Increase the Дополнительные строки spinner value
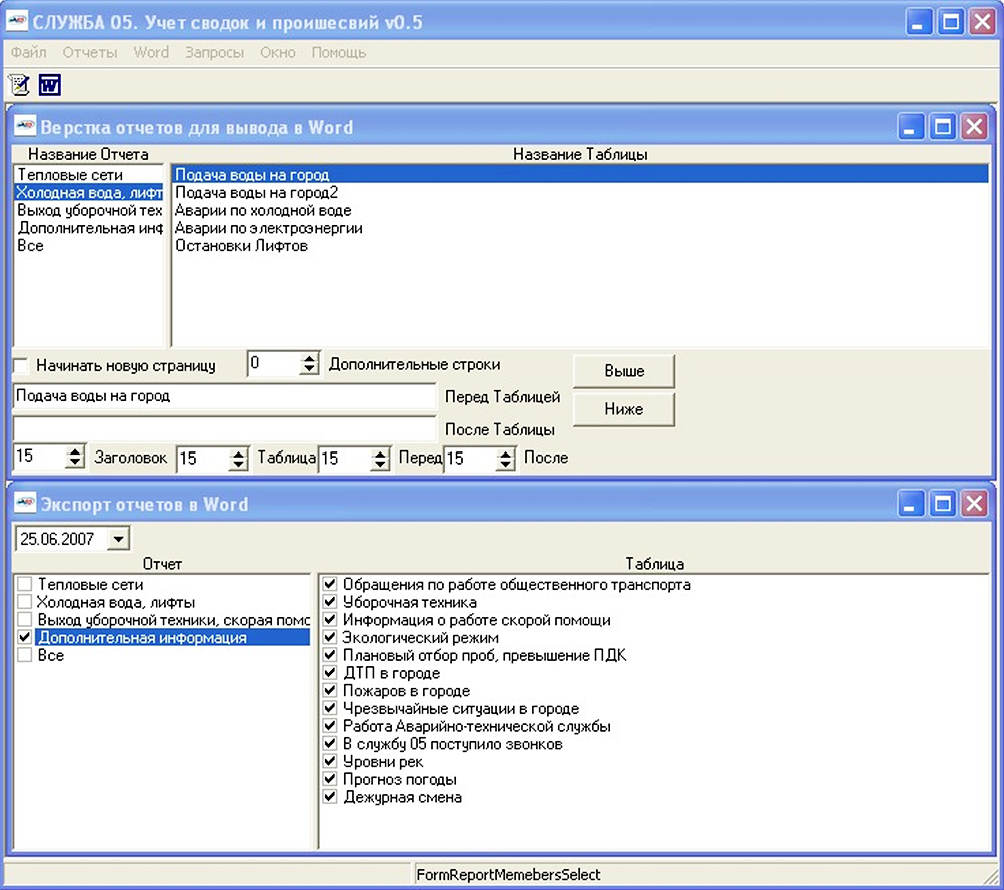 click(309, 359)
